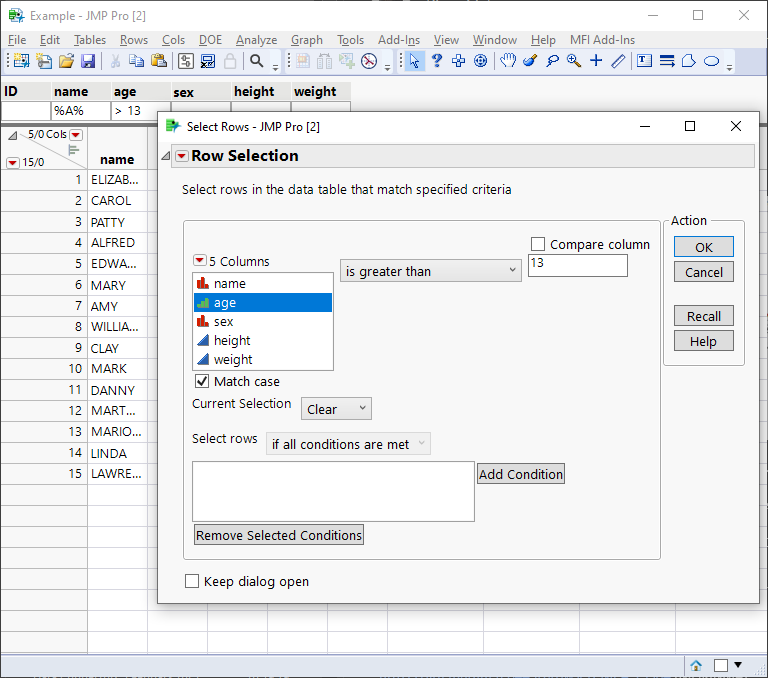Image resolution: width=768 pixels, height=678 pixels.
Task: Click the Add Condition button
Action: [x=520, y=474]
